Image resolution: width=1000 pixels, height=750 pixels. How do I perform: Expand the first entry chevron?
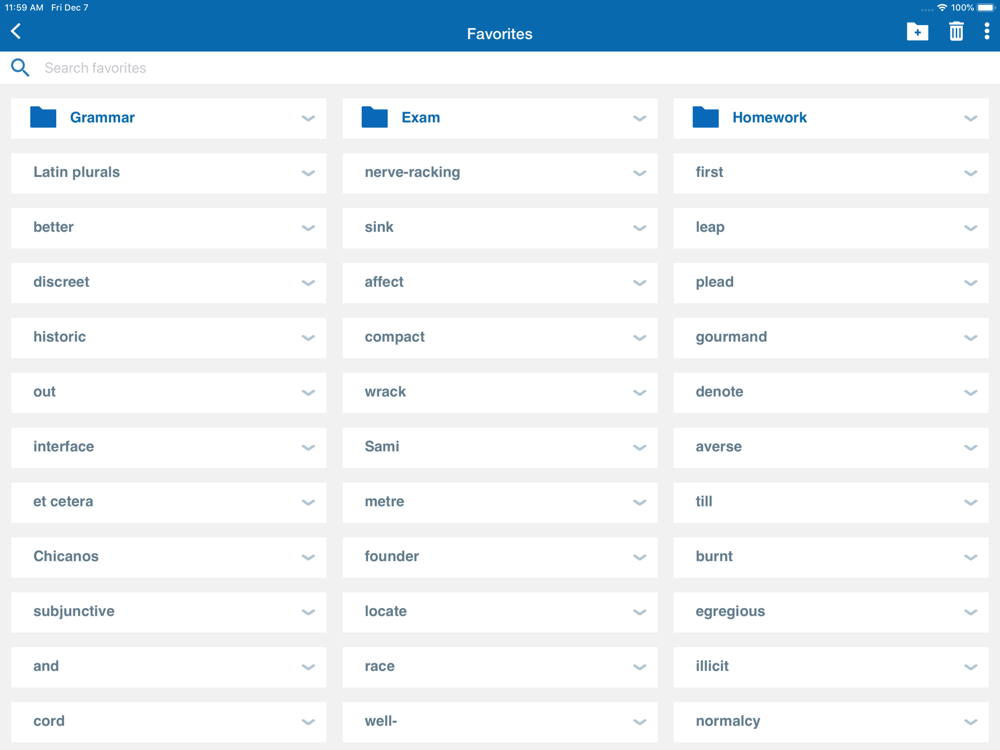click(x=971, y=173)
